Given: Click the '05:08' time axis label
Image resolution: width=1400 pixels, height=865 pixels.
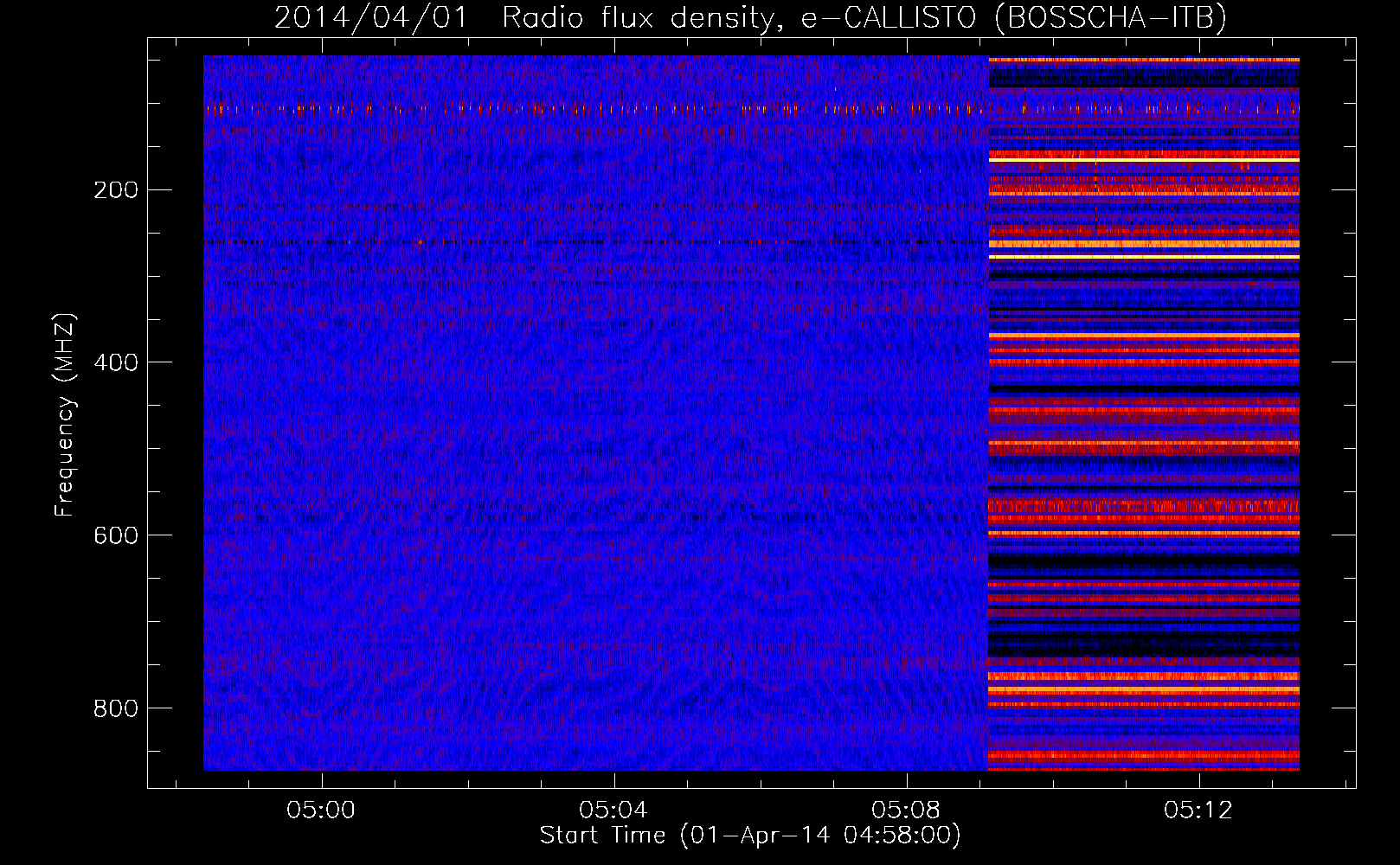Looking at the screenshot, I should [x=906, y=810].
